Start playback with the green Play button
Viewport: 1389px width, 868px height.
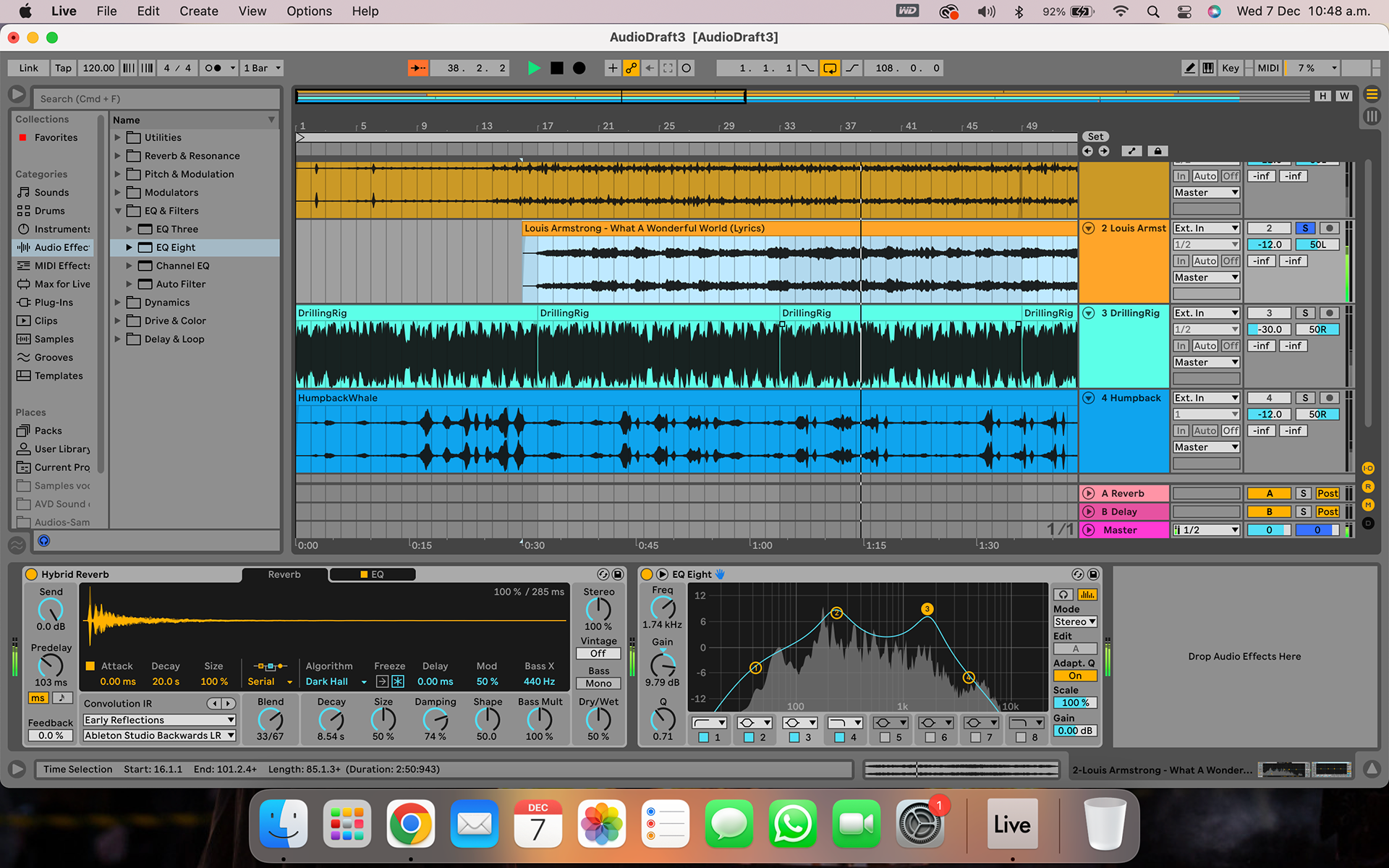tap(534, 68)
